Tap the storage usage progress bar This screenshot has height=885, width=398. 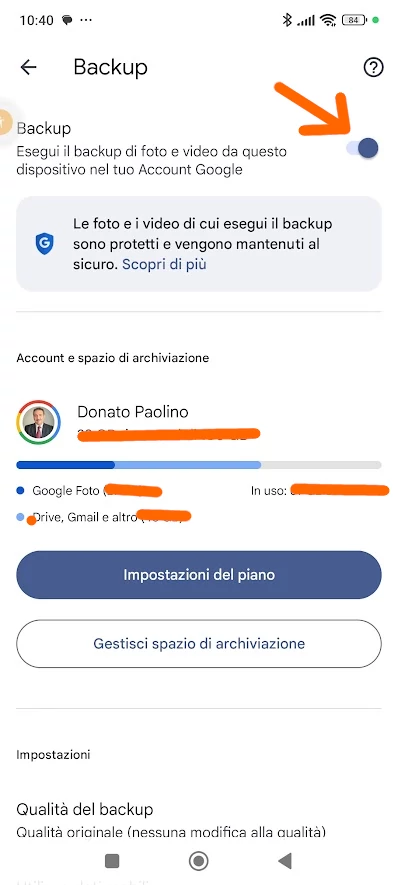point(199,465)
